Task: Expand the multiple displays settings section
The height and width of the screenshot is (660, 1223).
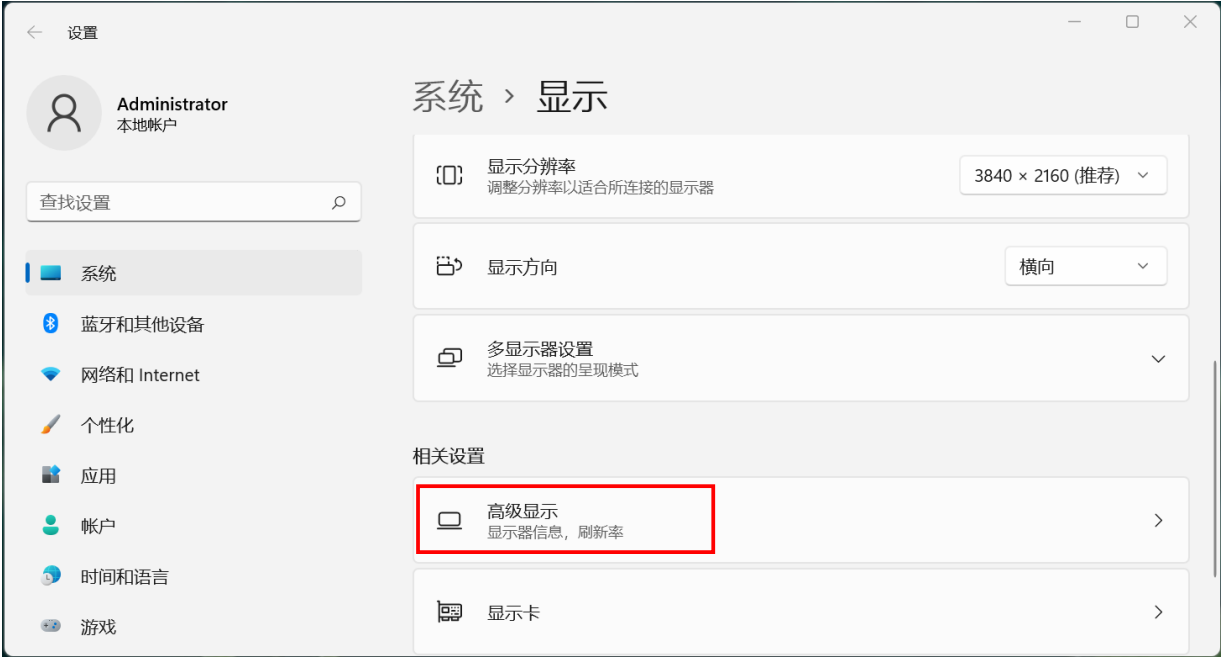Action: coord(1158,359)
